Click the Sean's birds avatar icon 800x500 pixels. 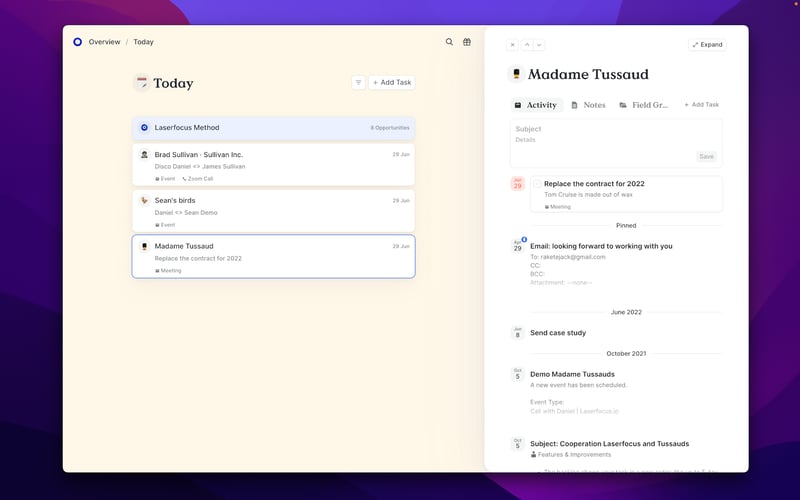[x=144, y=201]
